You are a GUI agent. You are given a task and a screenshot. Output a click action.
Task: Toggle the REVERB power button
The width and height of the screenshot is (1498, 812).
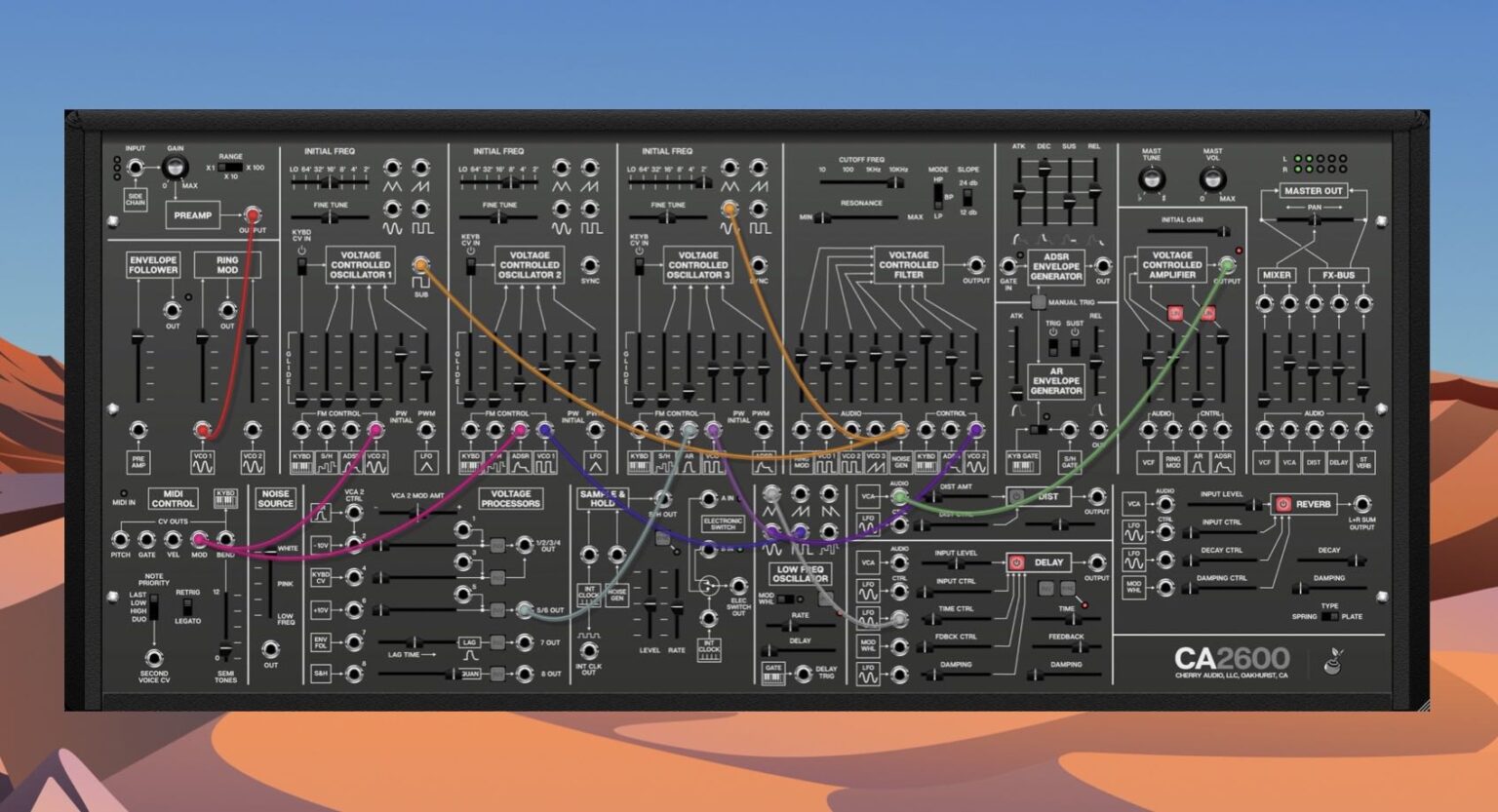click(1282, 504)
